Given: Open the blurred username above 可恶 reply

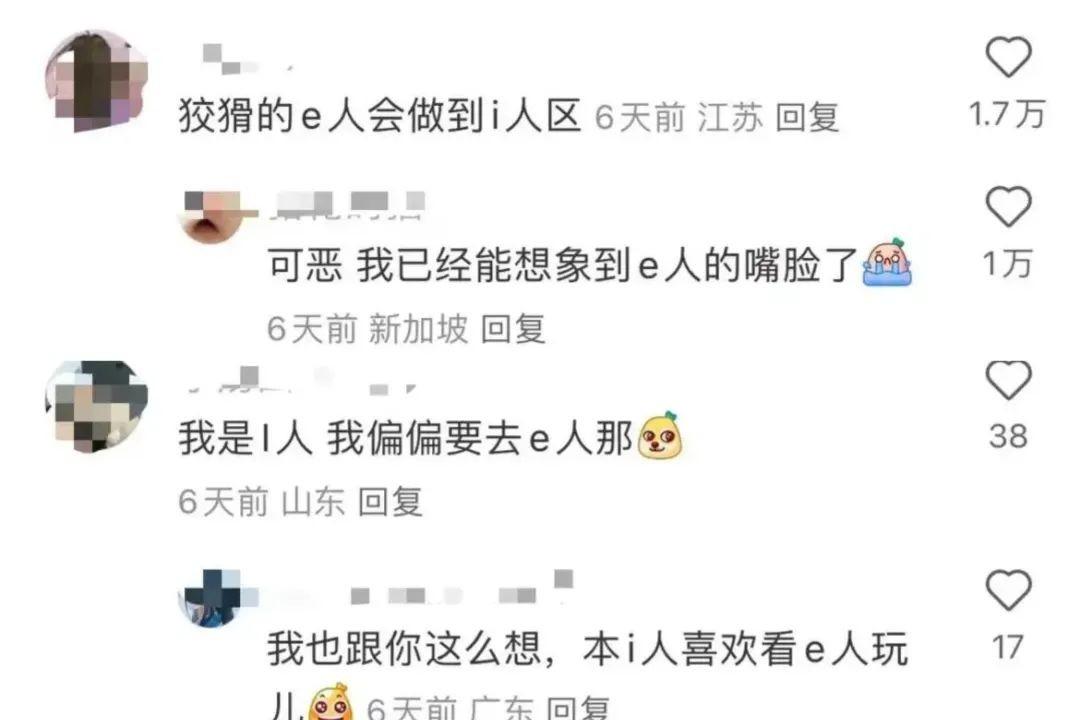Looking at the screenshot, I should pos(351,205).
